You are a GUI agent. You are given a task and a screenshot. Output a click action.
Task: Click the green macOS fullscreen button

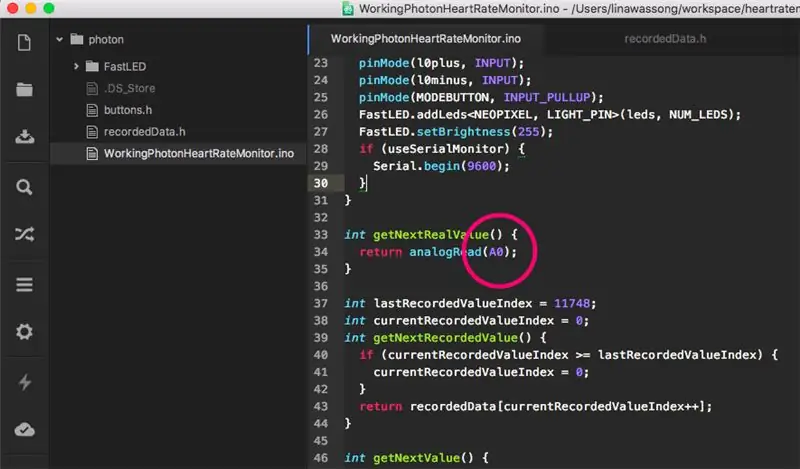tap(49, 8)
